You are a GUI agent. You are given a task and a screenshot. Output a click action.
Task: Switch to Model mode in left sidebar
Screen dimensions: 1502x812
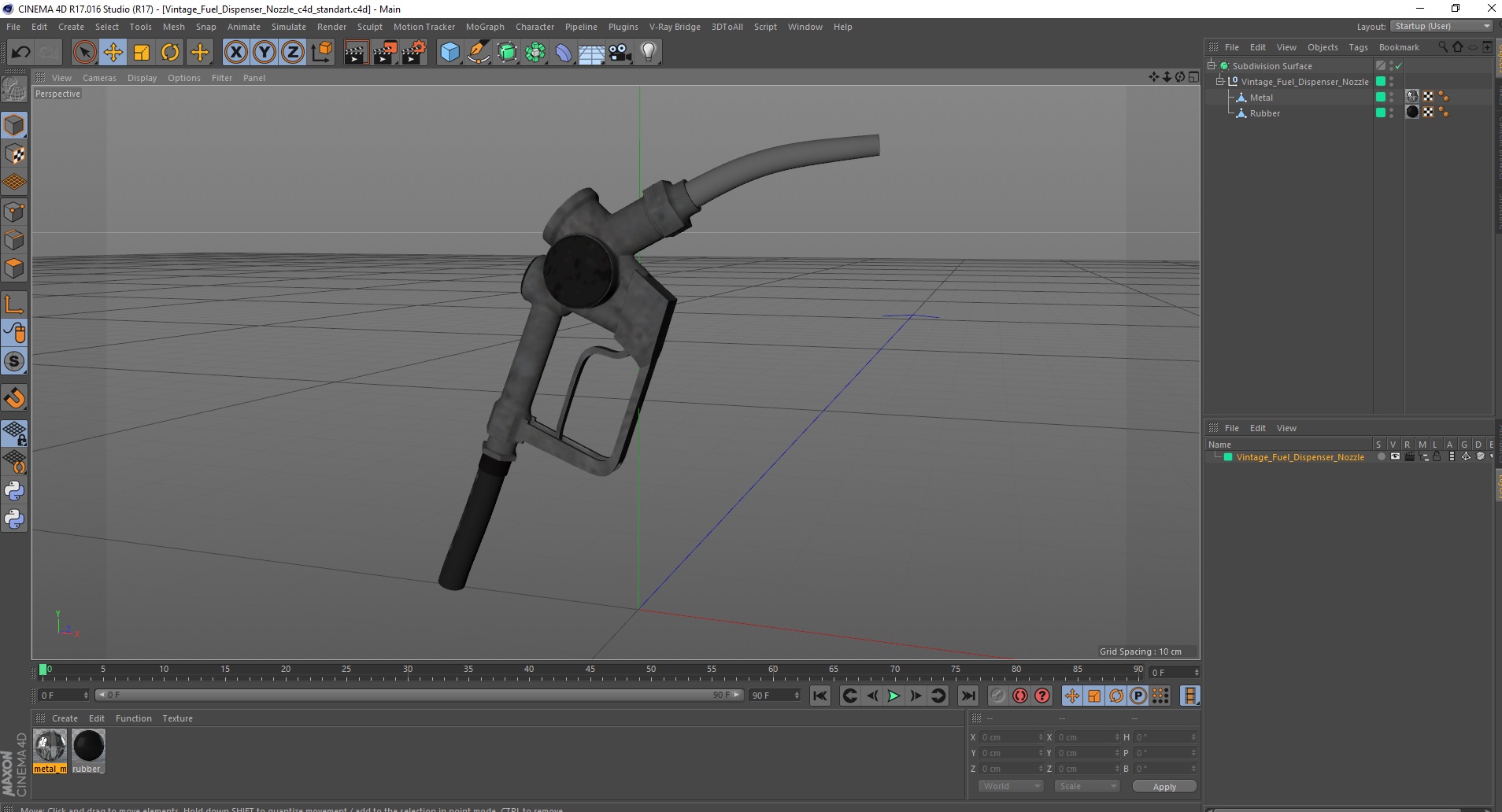click(14, 126)
